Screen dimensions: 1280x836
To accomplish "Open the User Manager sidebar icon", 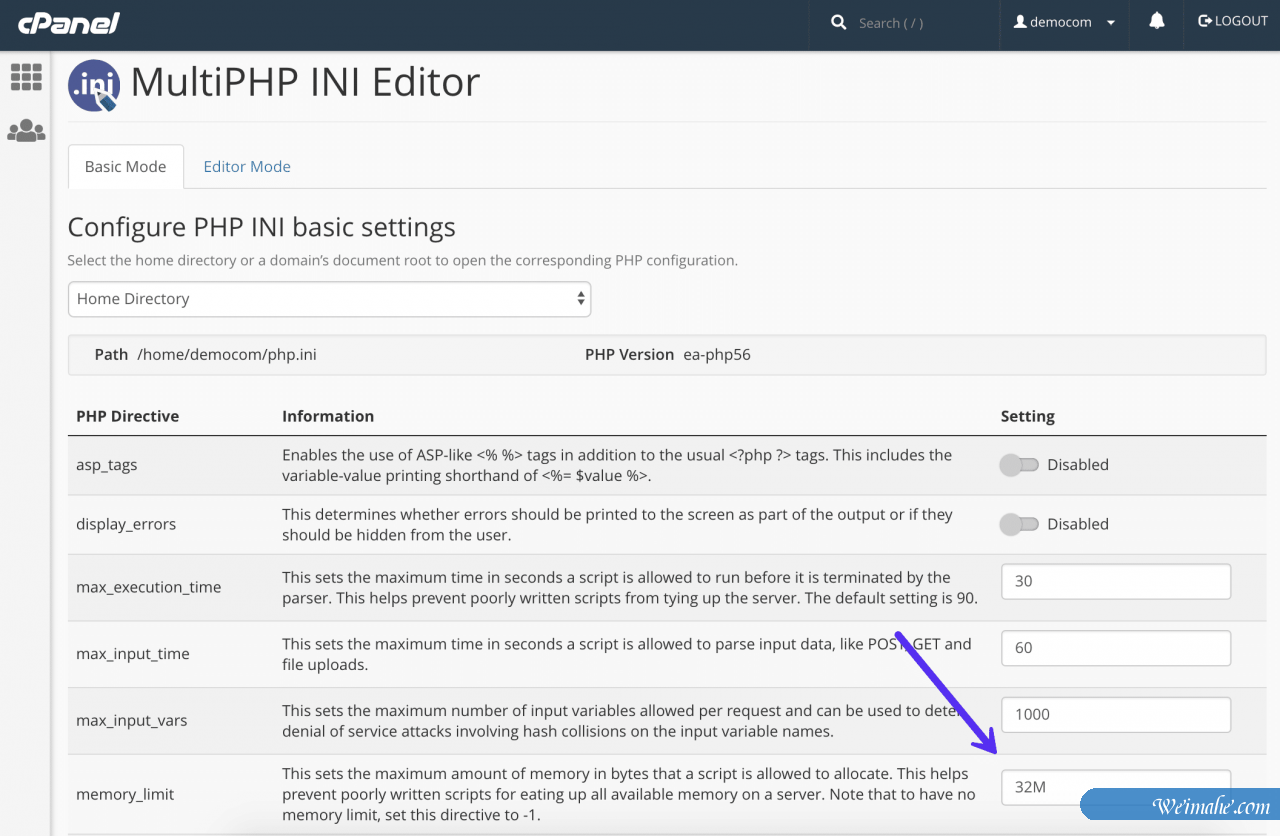I will pyautogui.click(x=26, y=131).
